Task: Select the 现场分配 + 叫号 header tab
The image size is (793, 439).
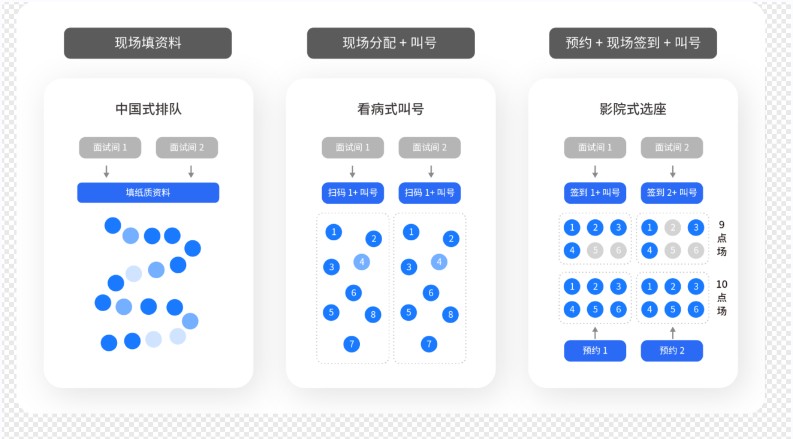Action: coord(390,43)
